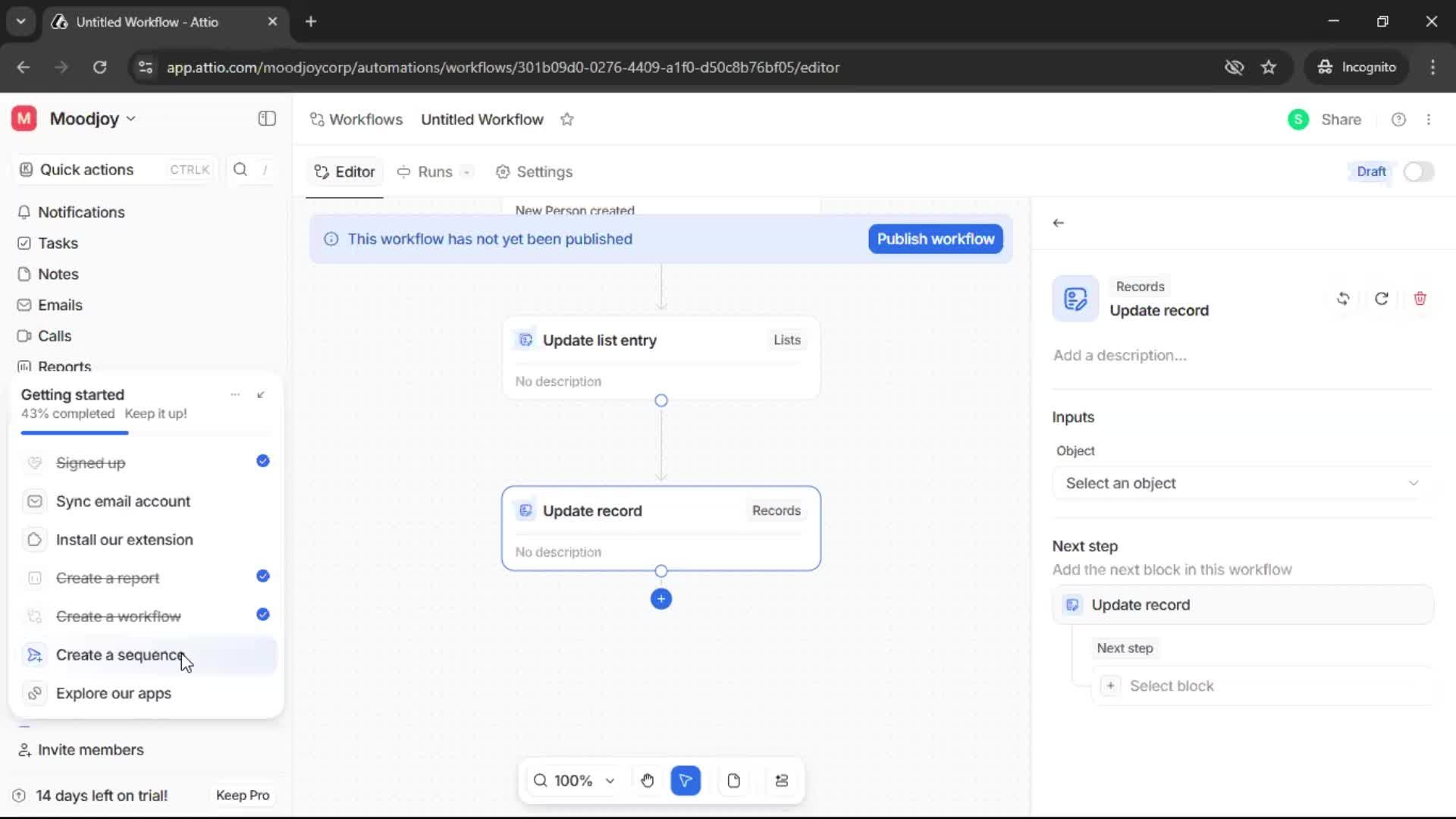1456x819 pixels.
Task: Swap the block type using sync arrows icon
Action: (1343, 298)
